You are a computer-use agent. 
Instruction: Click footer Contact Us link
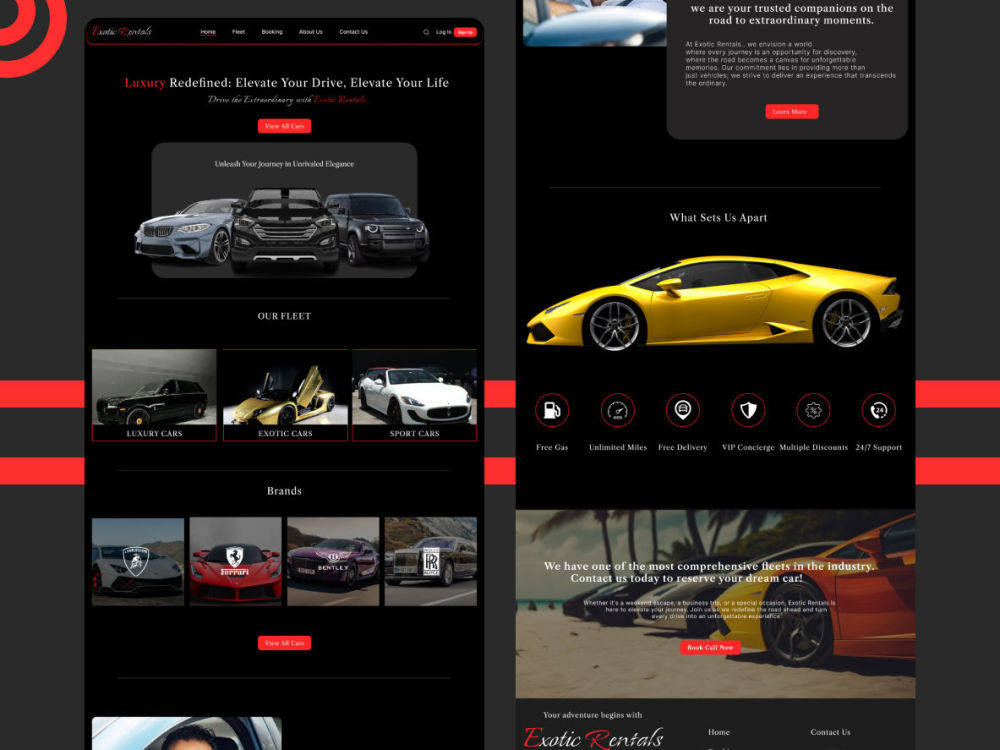(830, 732)
